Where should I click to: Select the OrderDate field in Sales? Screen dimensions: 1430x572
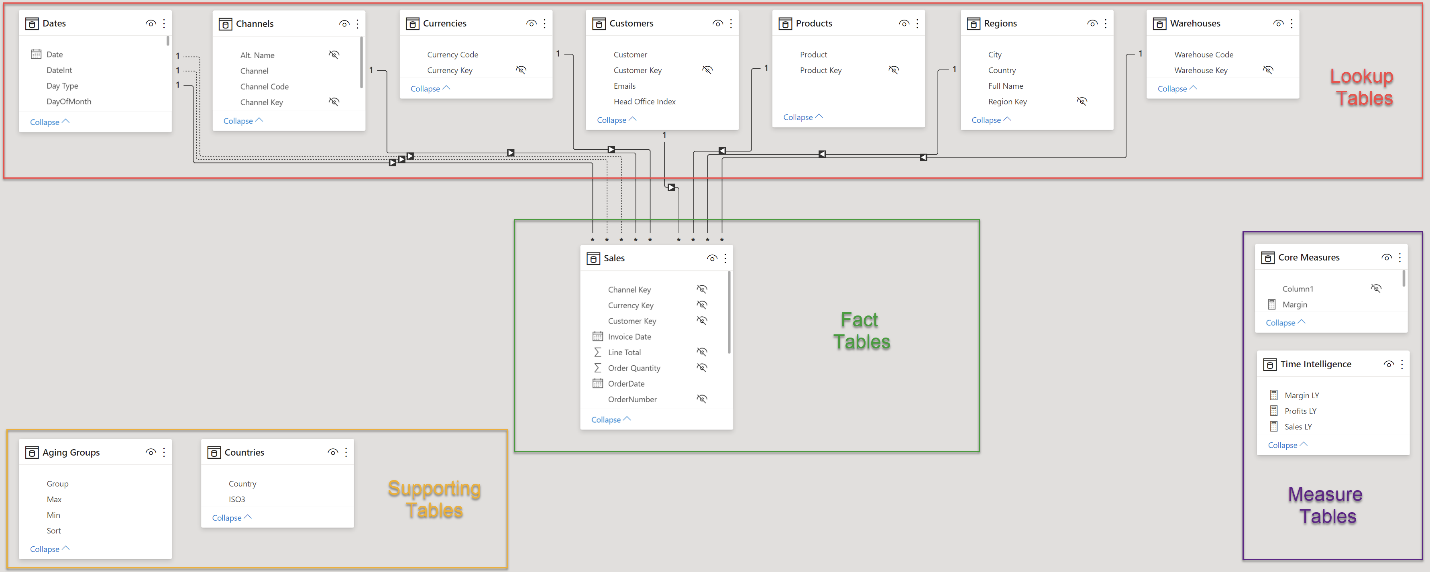(626, 383)
